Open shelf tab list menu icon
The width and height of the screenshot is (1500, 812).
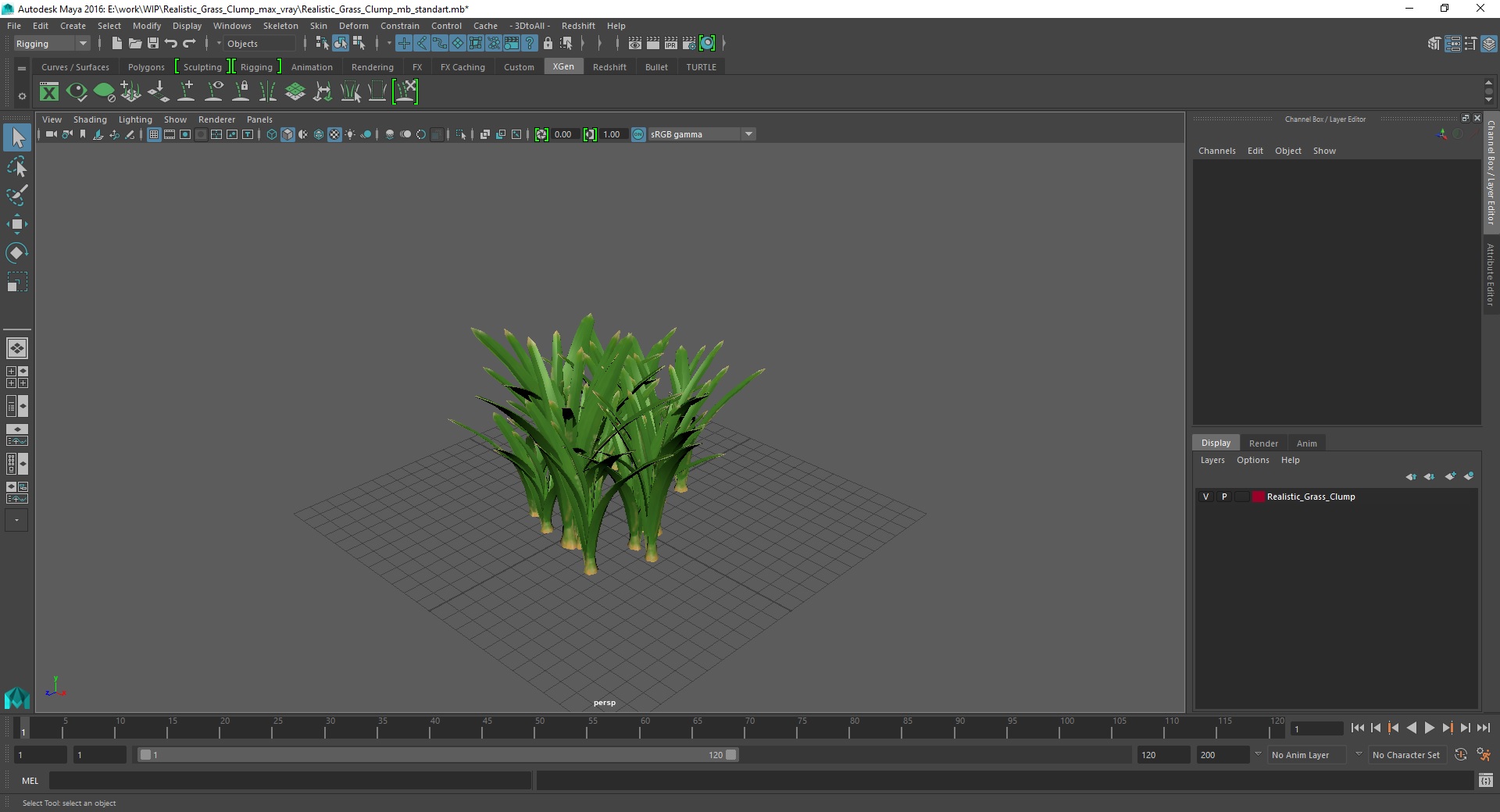click(x=22, y=68)
